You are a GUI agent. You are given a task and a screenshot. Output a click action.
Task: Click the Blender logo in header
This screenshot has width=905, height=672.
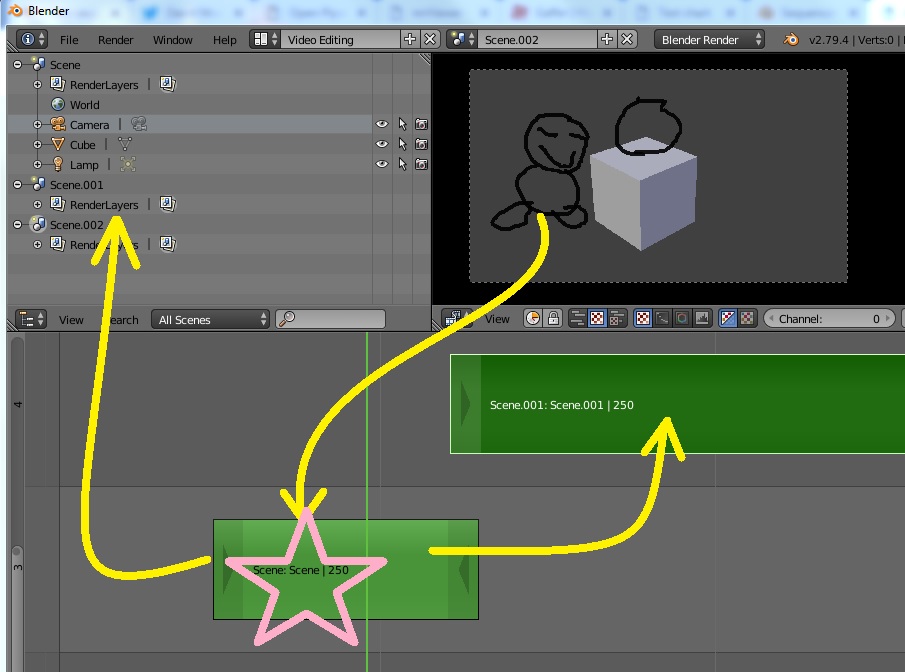click(791, 39)
